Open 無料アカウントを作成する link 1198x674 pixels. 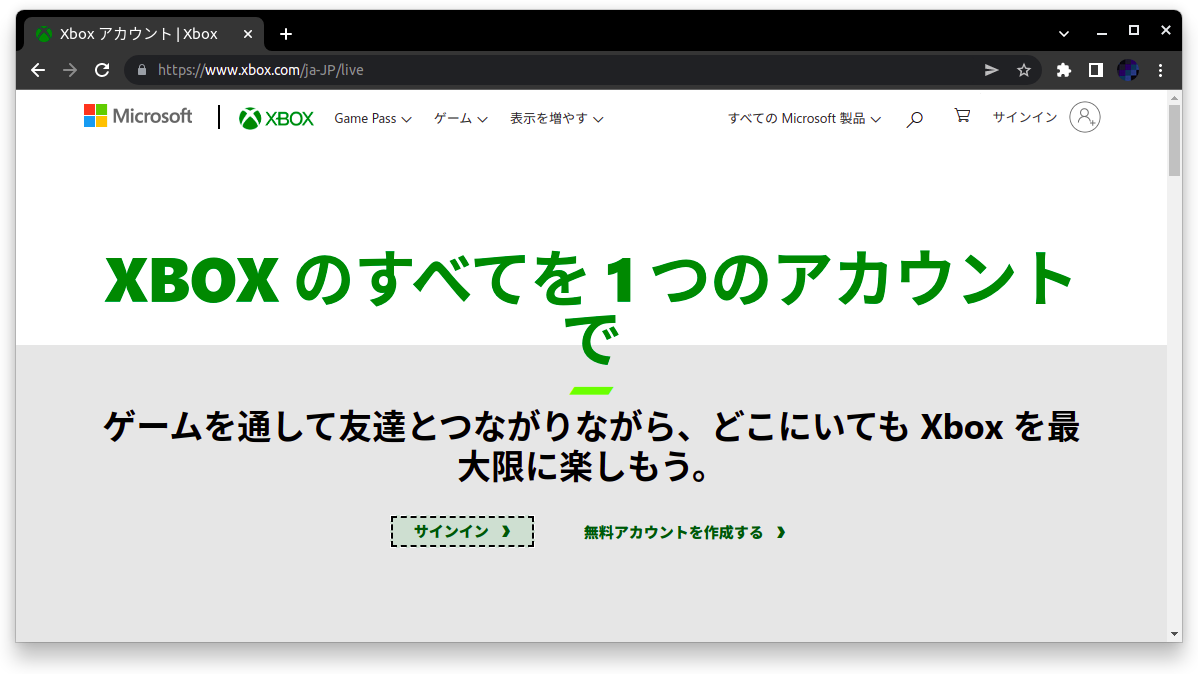(683, 532)
